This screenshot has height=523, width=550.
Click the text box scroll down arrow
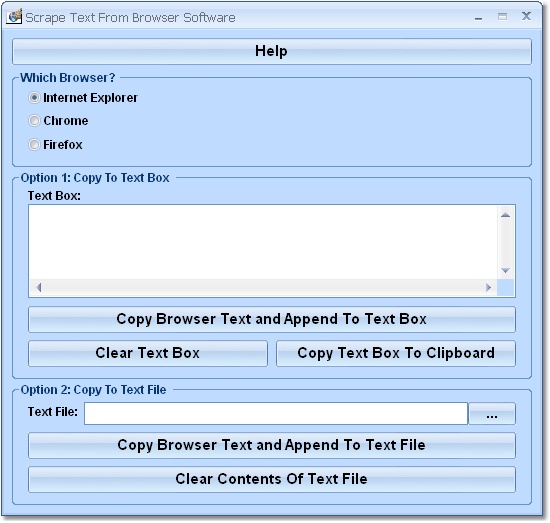click(505, 270)
